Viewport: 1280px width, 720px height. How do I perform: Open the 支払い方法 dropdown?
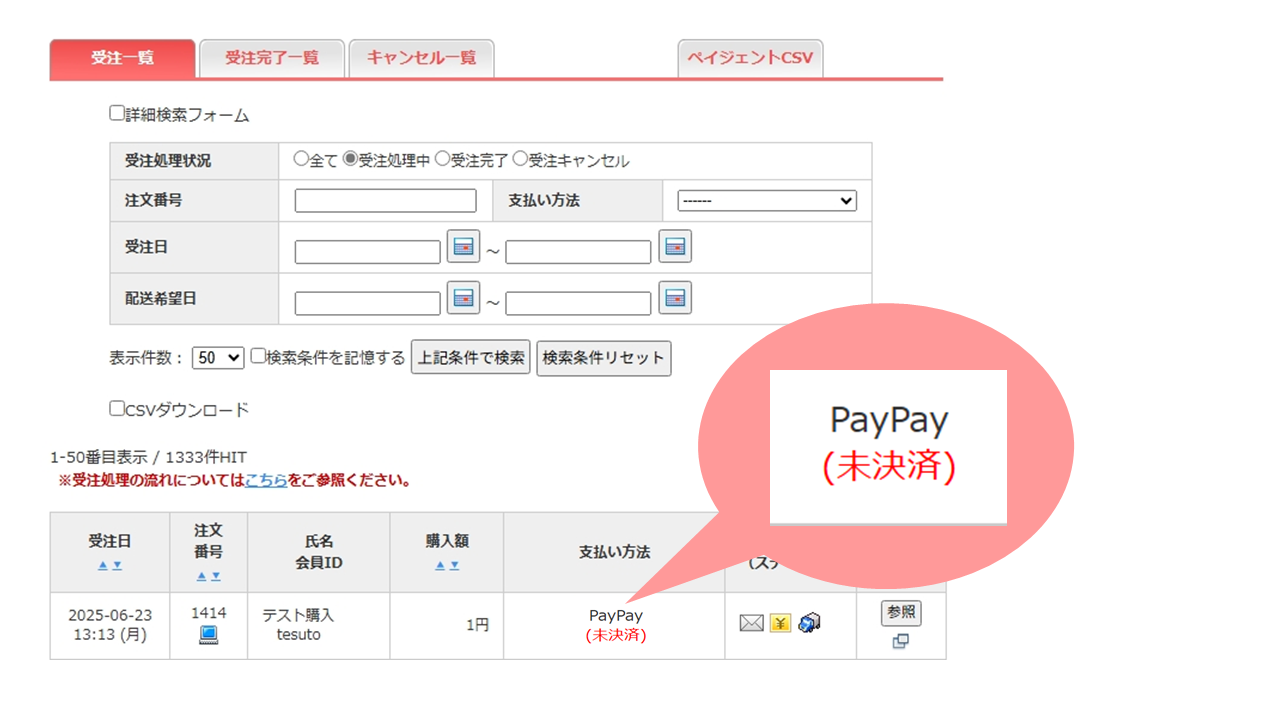pos(767,201)
